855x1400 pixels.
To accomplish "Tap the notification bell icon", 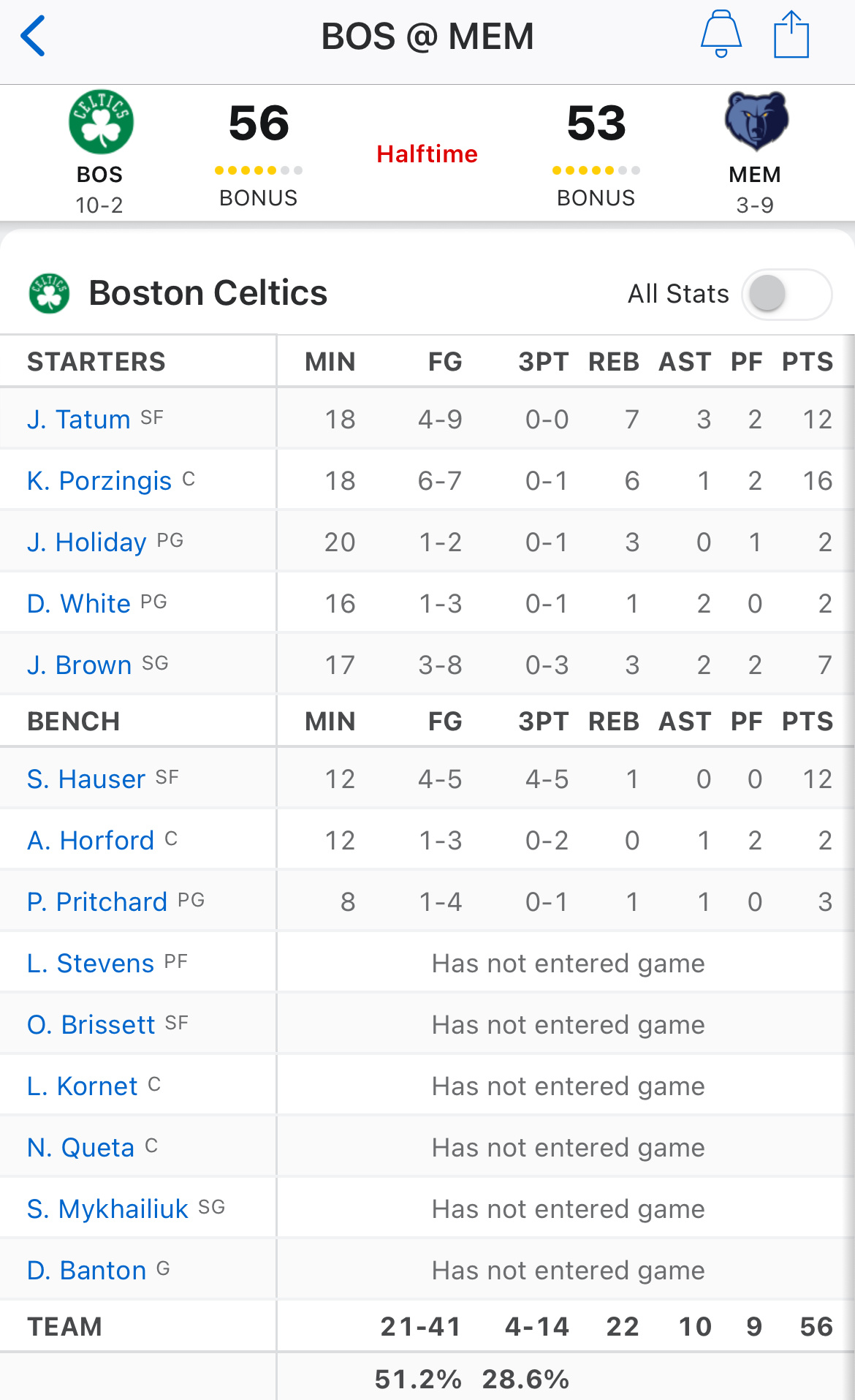I will (x=721, y=34).
